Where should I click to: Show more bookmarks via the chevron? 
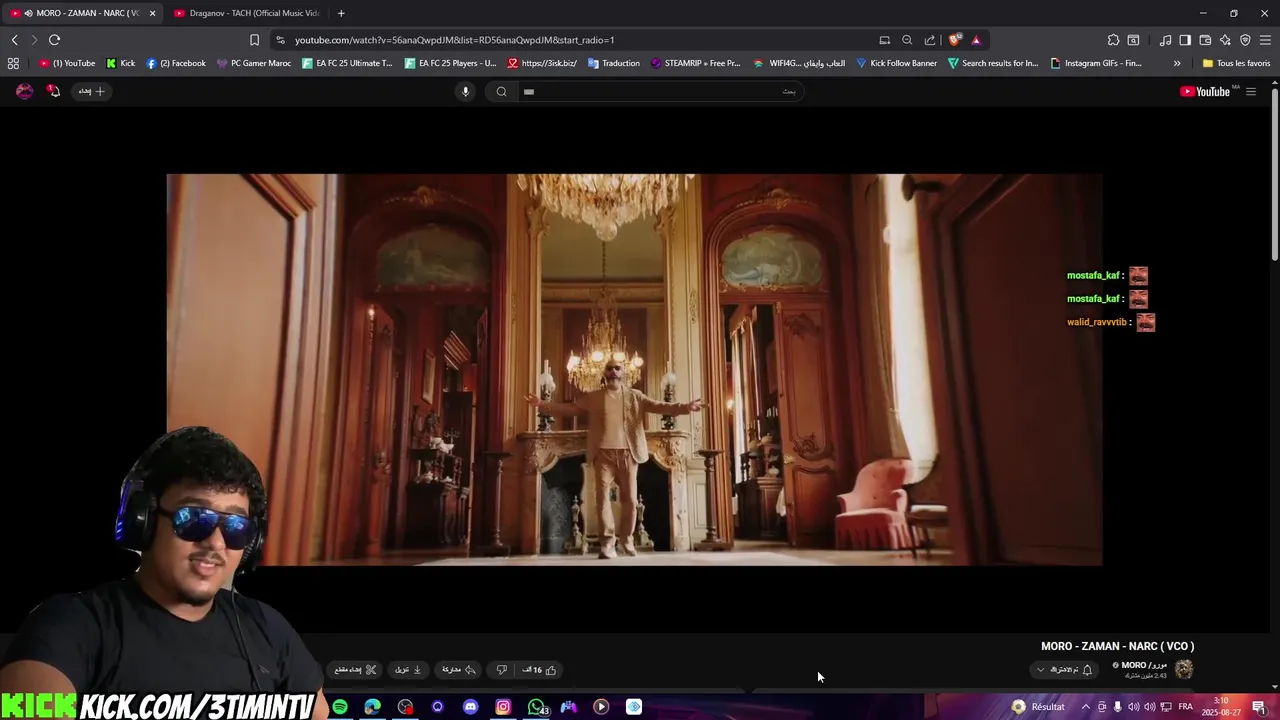point(1177,63)
